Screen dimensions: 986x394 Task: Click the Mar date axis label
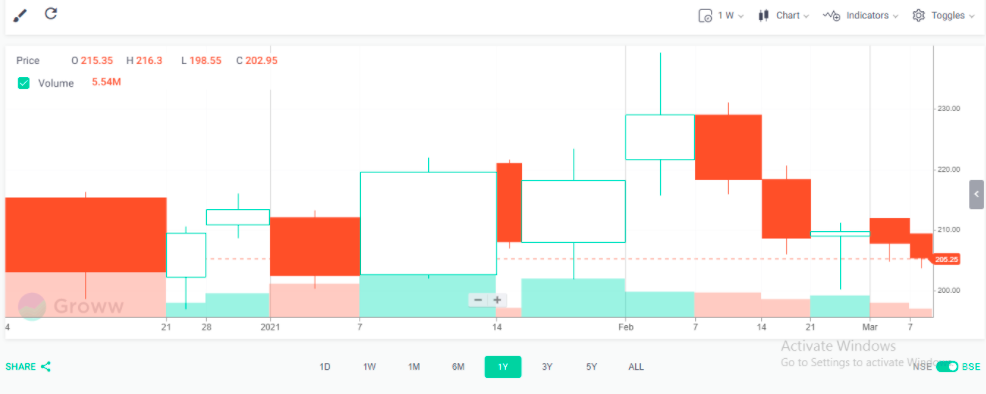[x=870, y=327]
